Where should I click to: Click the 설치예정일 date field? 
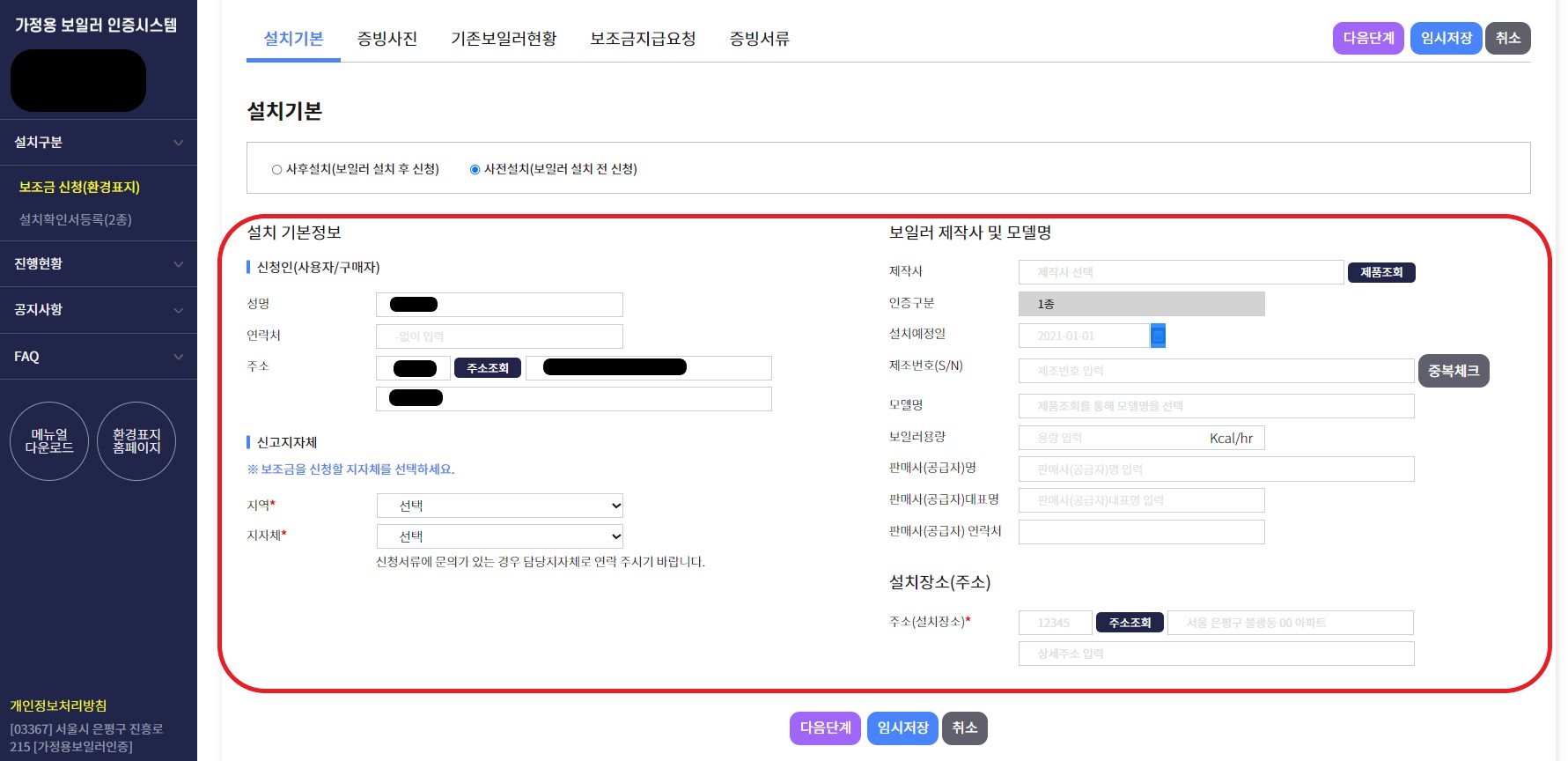1084,336
